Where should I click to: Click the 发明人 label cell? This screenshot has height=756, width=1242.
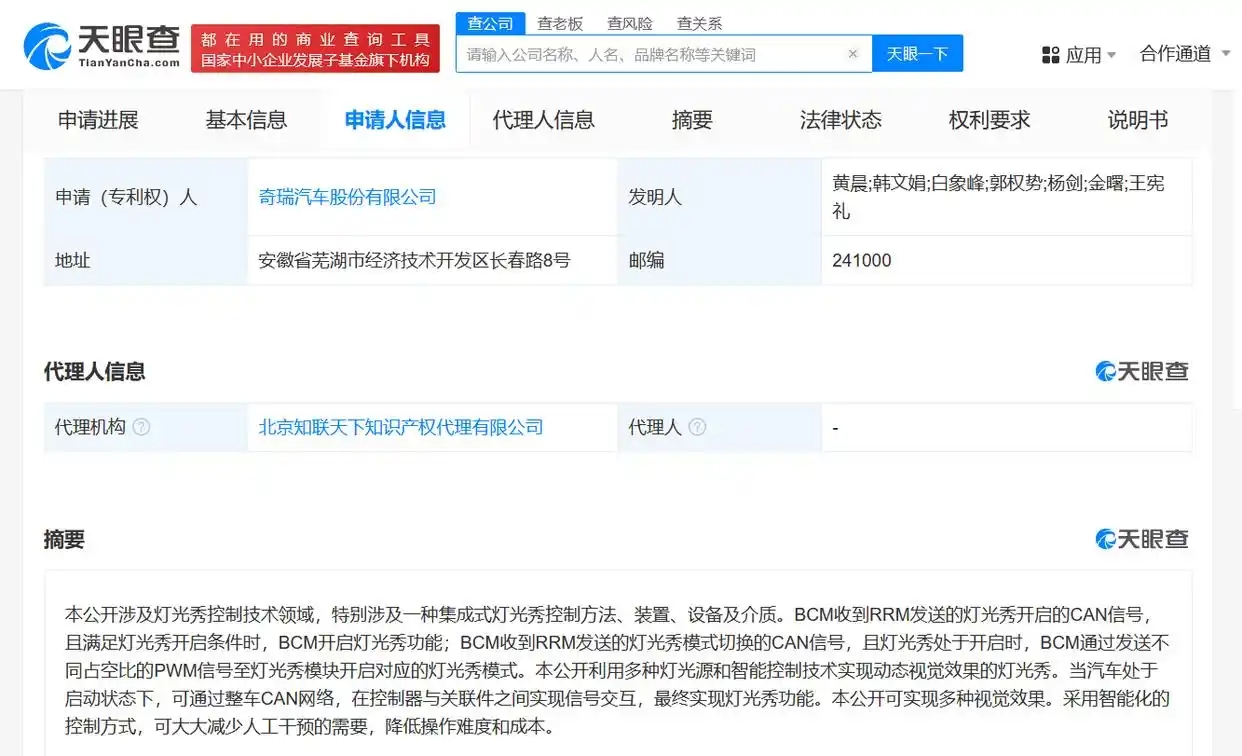(720, 197)
